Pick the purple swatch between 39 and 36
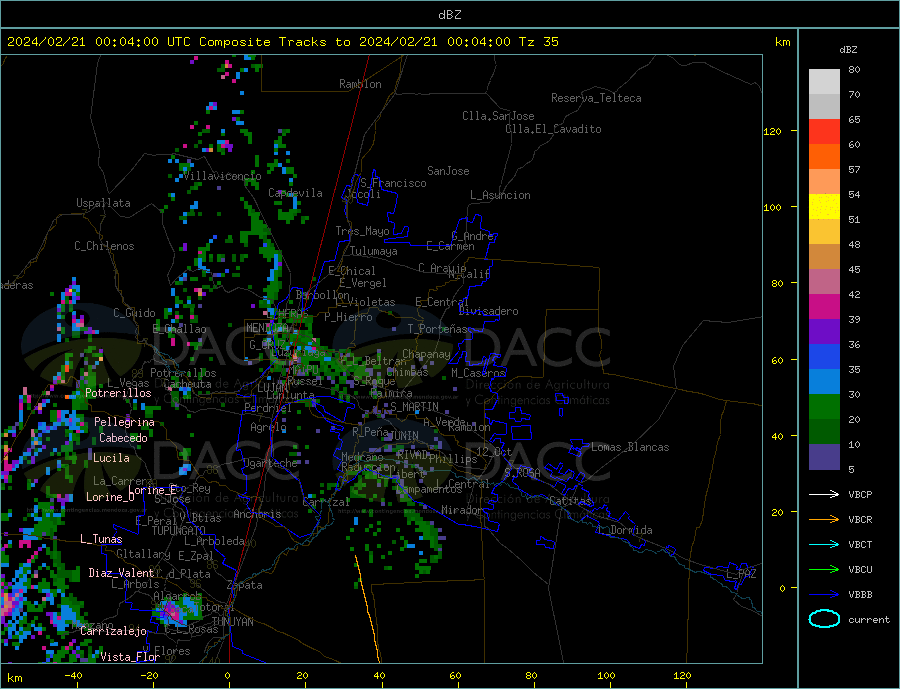This screenshot has height=689, width=900. click(824, 332)
